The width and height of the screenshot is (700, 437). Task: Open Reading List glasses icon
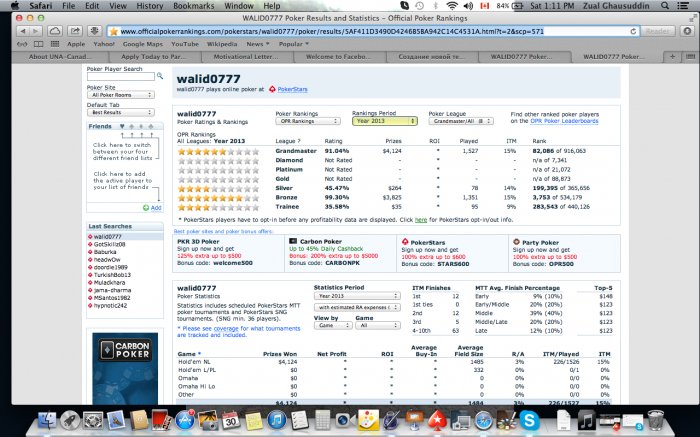pyautogui.click(x=22, y=44)
